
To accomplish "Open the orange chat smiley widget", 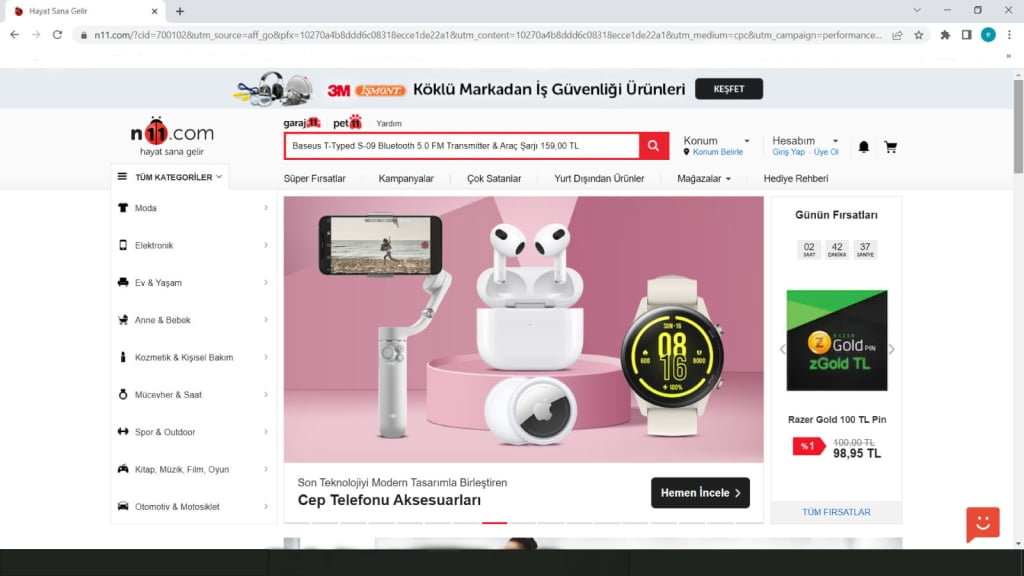I will [x=982, y=523].
